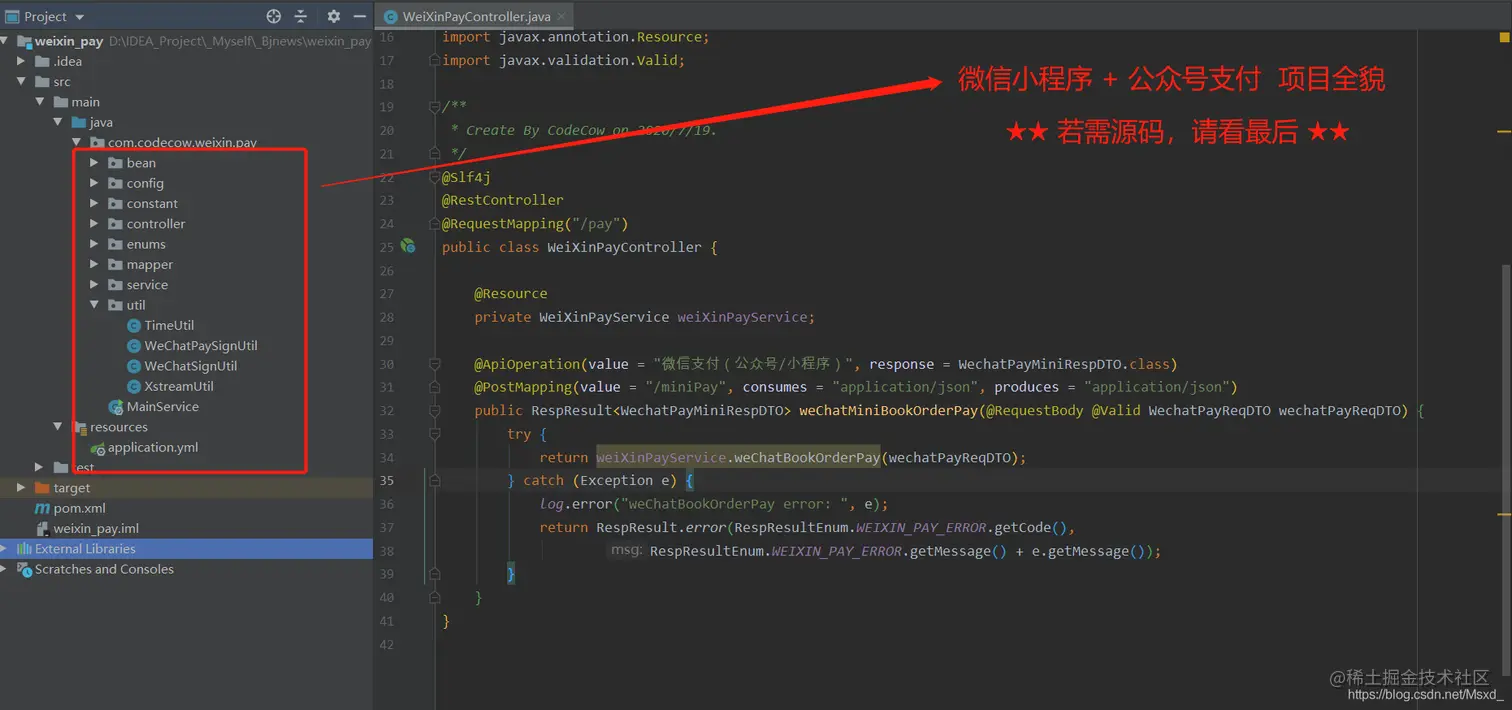Collapse the util package arrow
The height and width of the screenshot is (710, 1512).
point(94,305)
